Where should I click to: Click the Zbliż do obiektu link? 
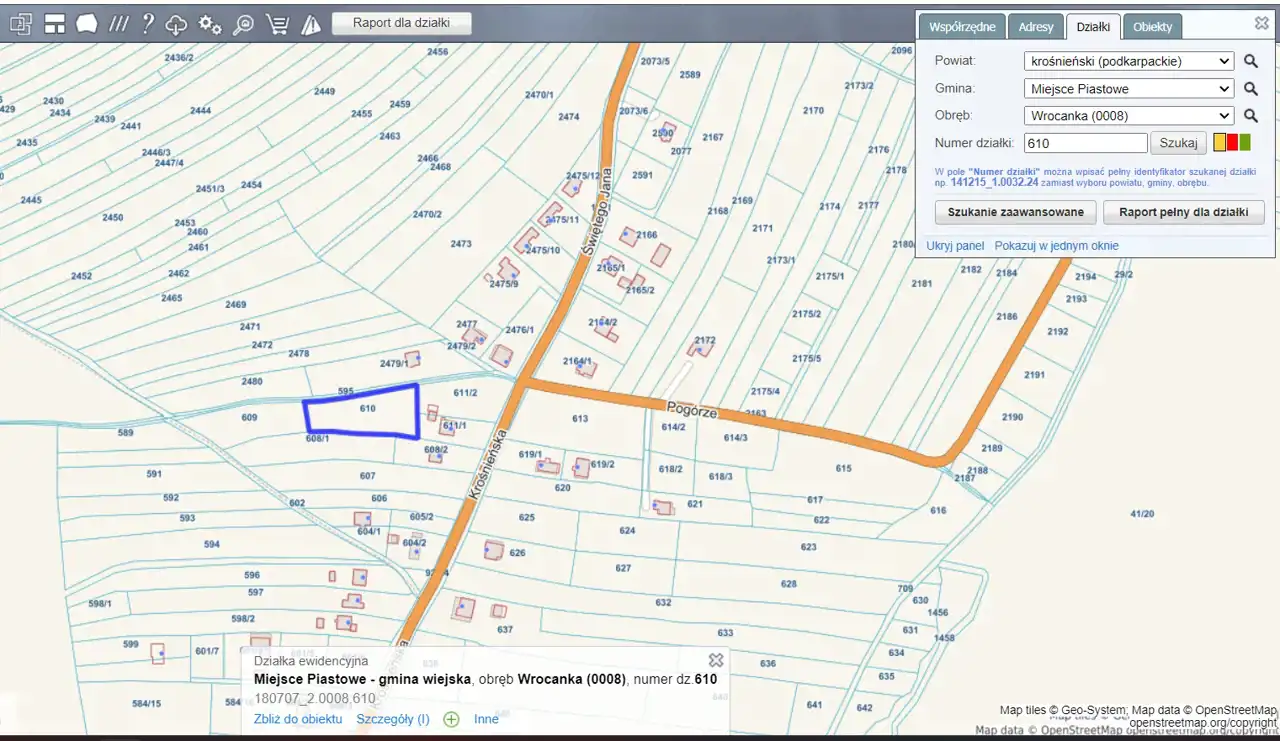(x=298, y=719)
